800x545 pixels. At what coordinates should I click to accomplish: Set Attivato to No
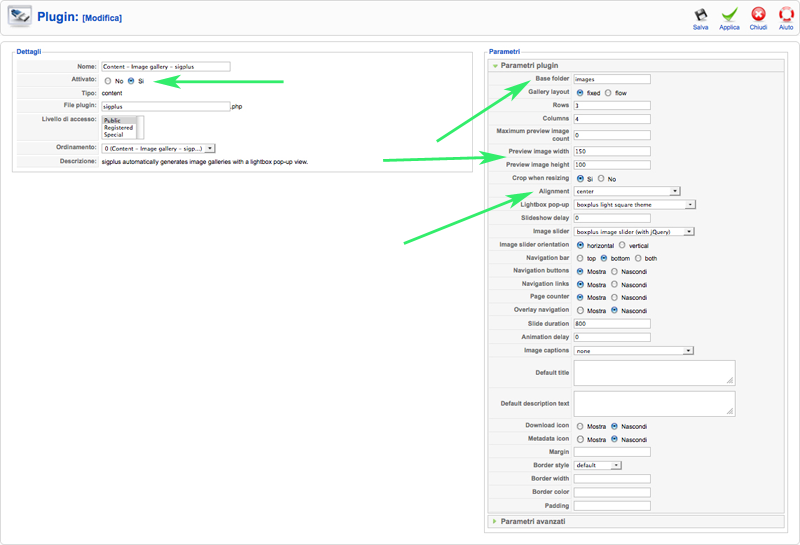(x=108, y=81)
